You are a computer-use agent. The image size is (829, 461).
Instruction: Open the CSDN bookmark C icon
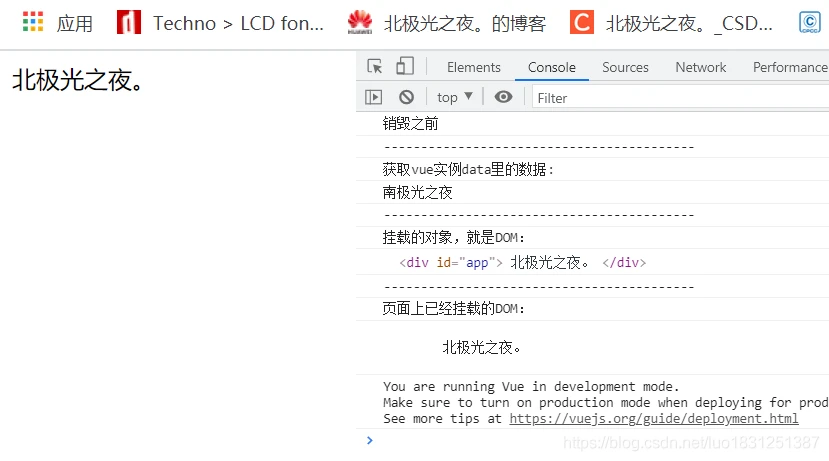tap(582, 23)
